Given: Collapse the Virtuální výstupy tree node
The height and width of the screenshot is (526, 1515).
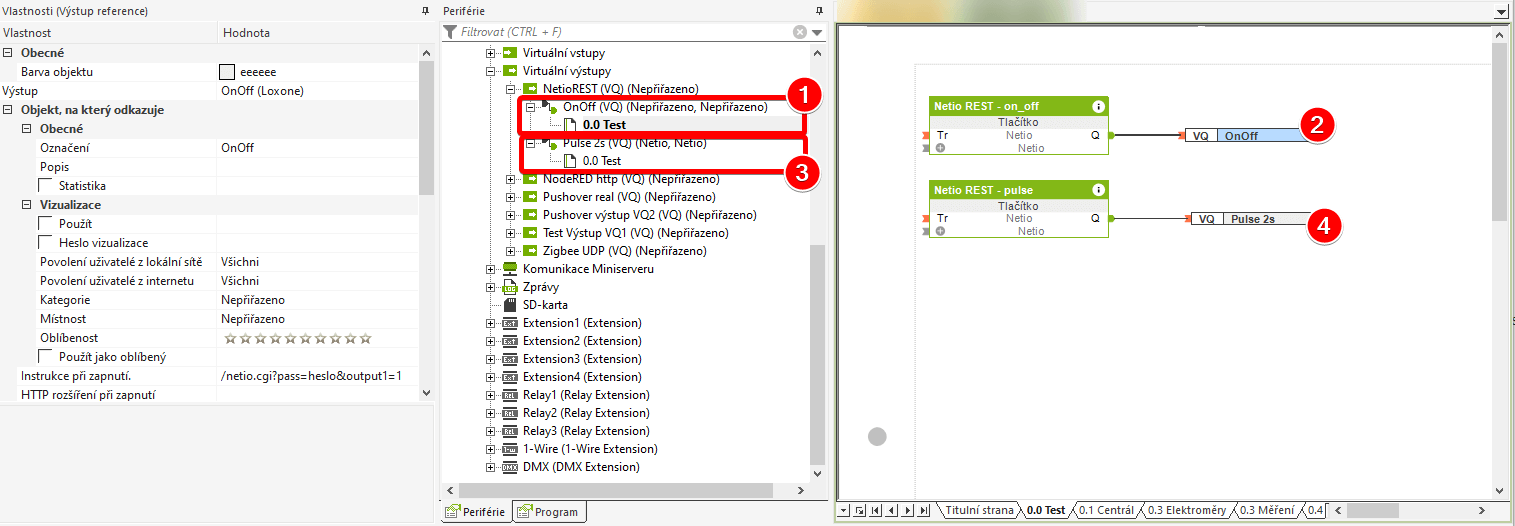Looking at the screenshot, I should coord(491,71).
